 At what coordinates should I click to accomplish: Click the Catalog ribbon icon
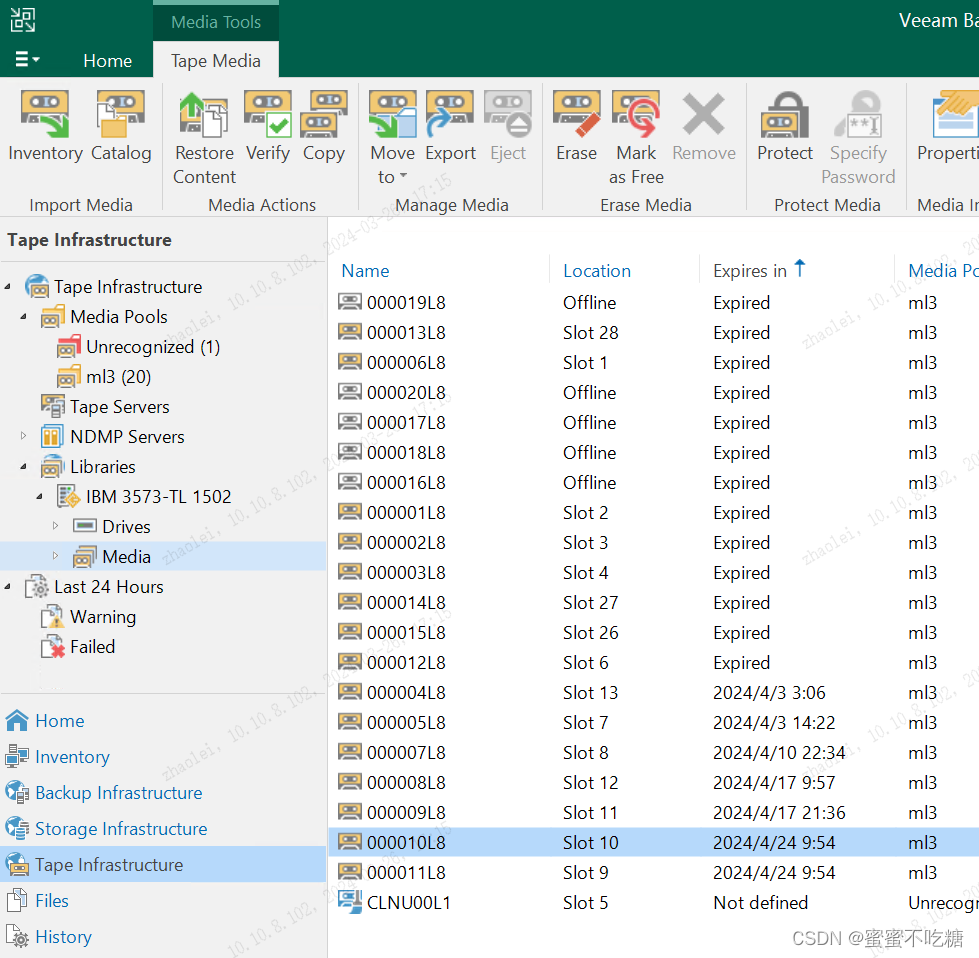click(x=121, y=114)
